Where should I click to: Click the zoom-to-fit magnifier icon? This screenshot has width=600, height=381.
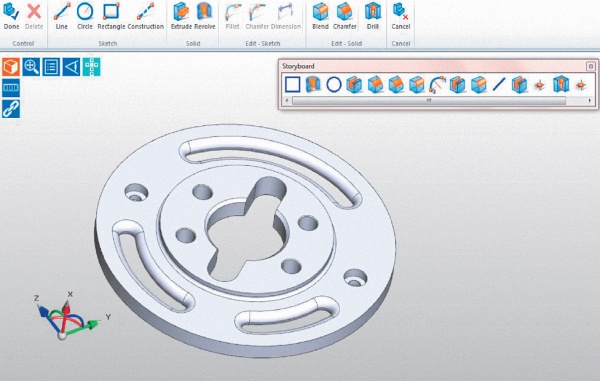click(x=31, y=67)
